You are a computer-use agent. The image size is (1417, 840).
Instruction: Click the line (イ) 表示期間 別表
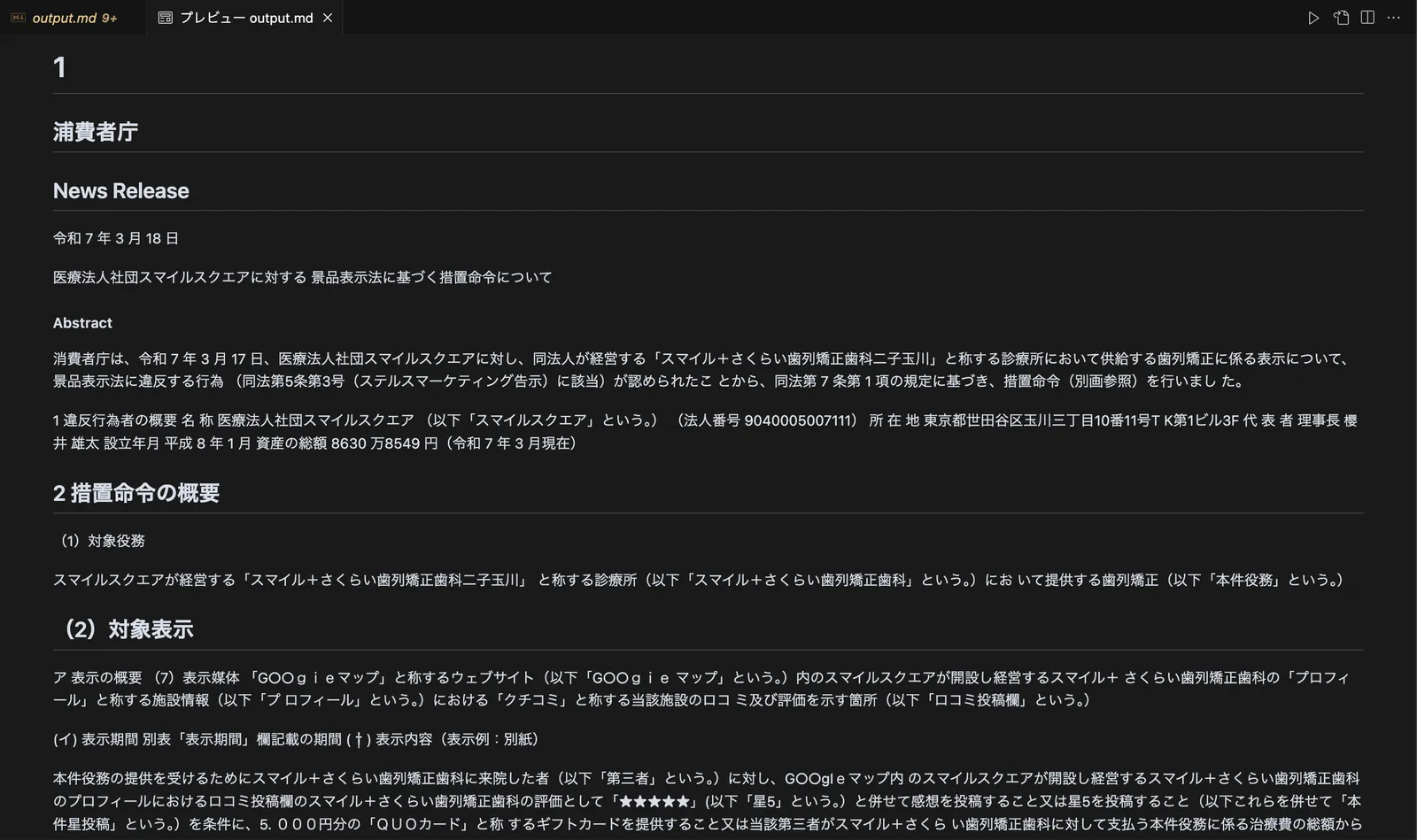(x=297, y=739)
